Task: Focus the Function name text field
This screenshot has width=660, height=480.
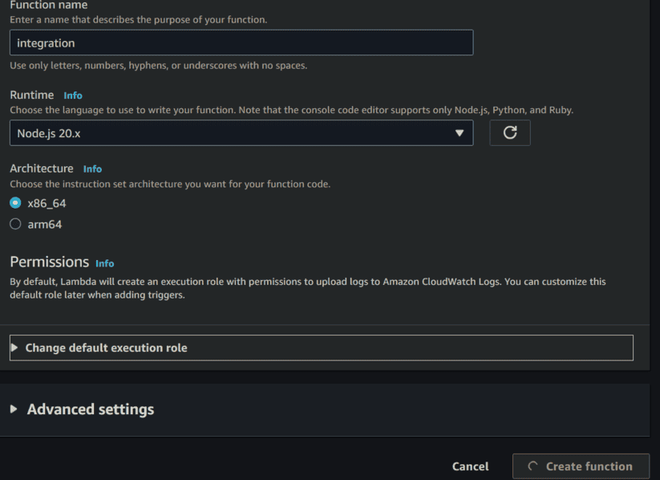Action: coord(240,43)
